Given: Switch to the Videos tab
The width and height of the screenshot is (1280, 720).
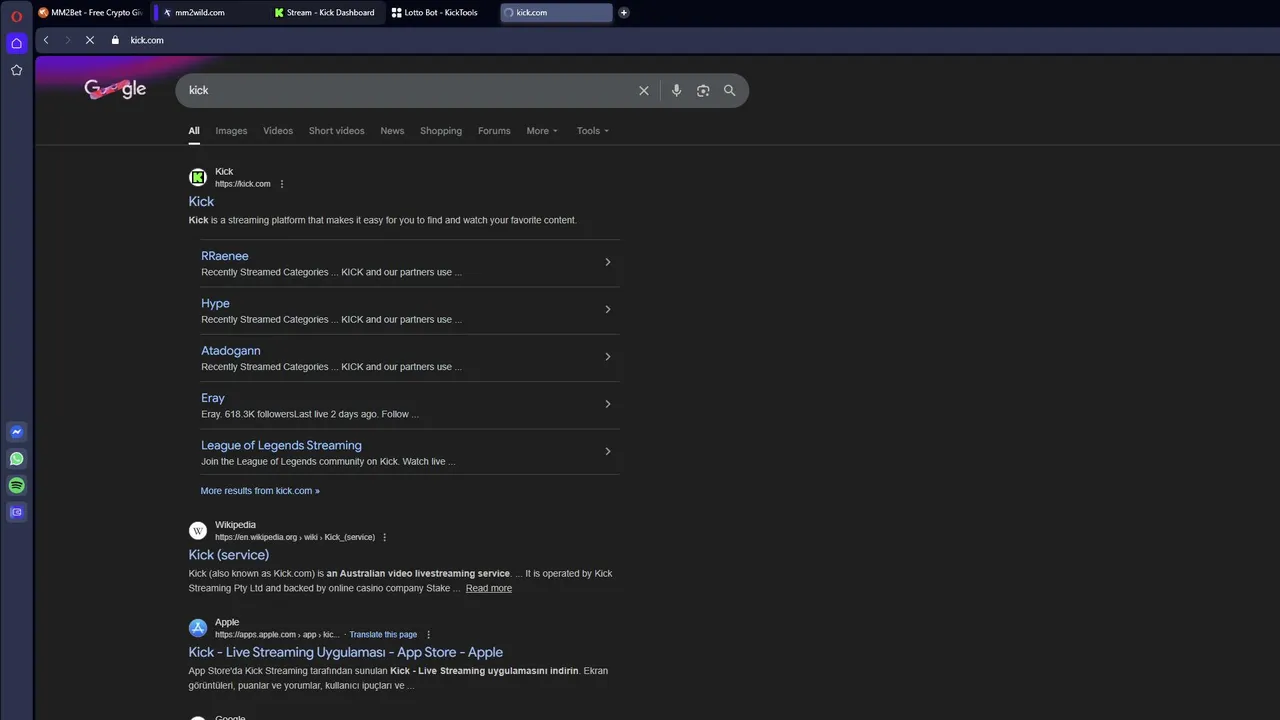Looking at the screenshot, I should (x=278, y=131).
